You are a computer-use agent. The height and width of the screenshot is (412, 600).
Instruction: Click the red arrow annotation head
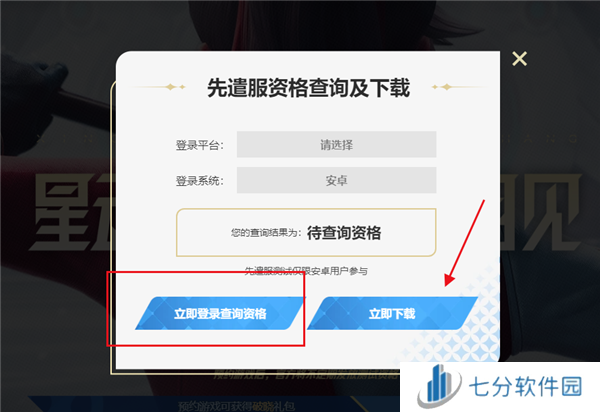tap(449, 280)
